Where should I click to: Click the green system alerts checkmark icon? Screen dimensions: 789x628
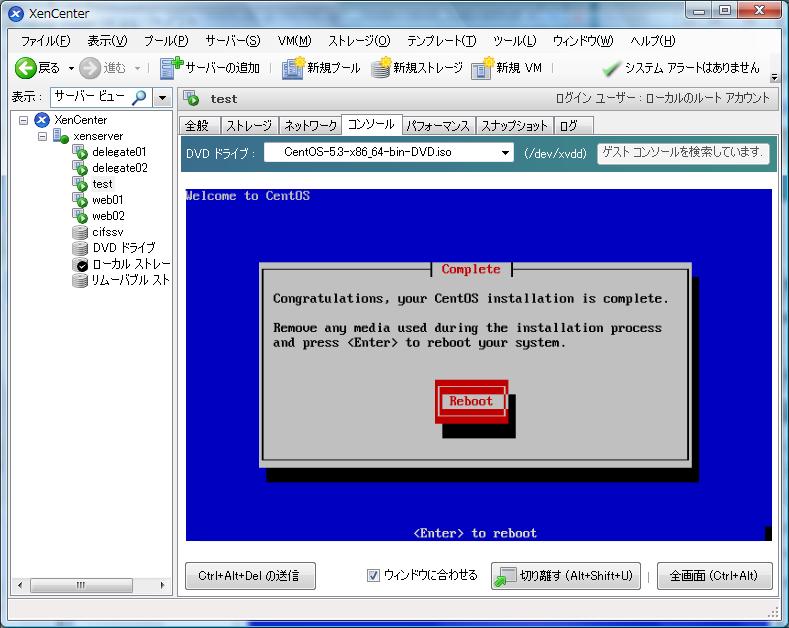611,68
